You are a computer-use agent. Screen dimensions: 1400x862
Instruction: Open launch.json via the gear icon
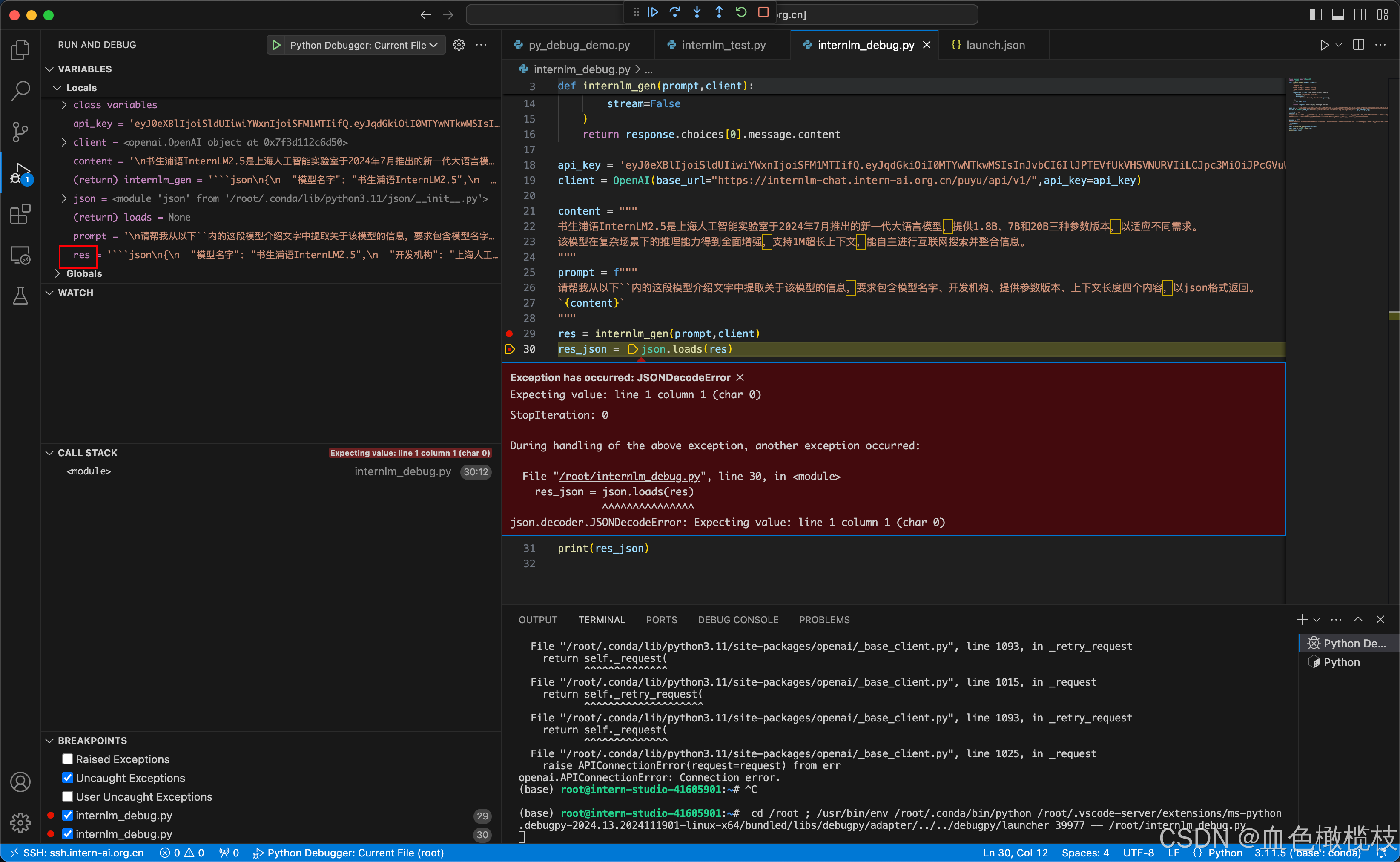coord(459,45)
